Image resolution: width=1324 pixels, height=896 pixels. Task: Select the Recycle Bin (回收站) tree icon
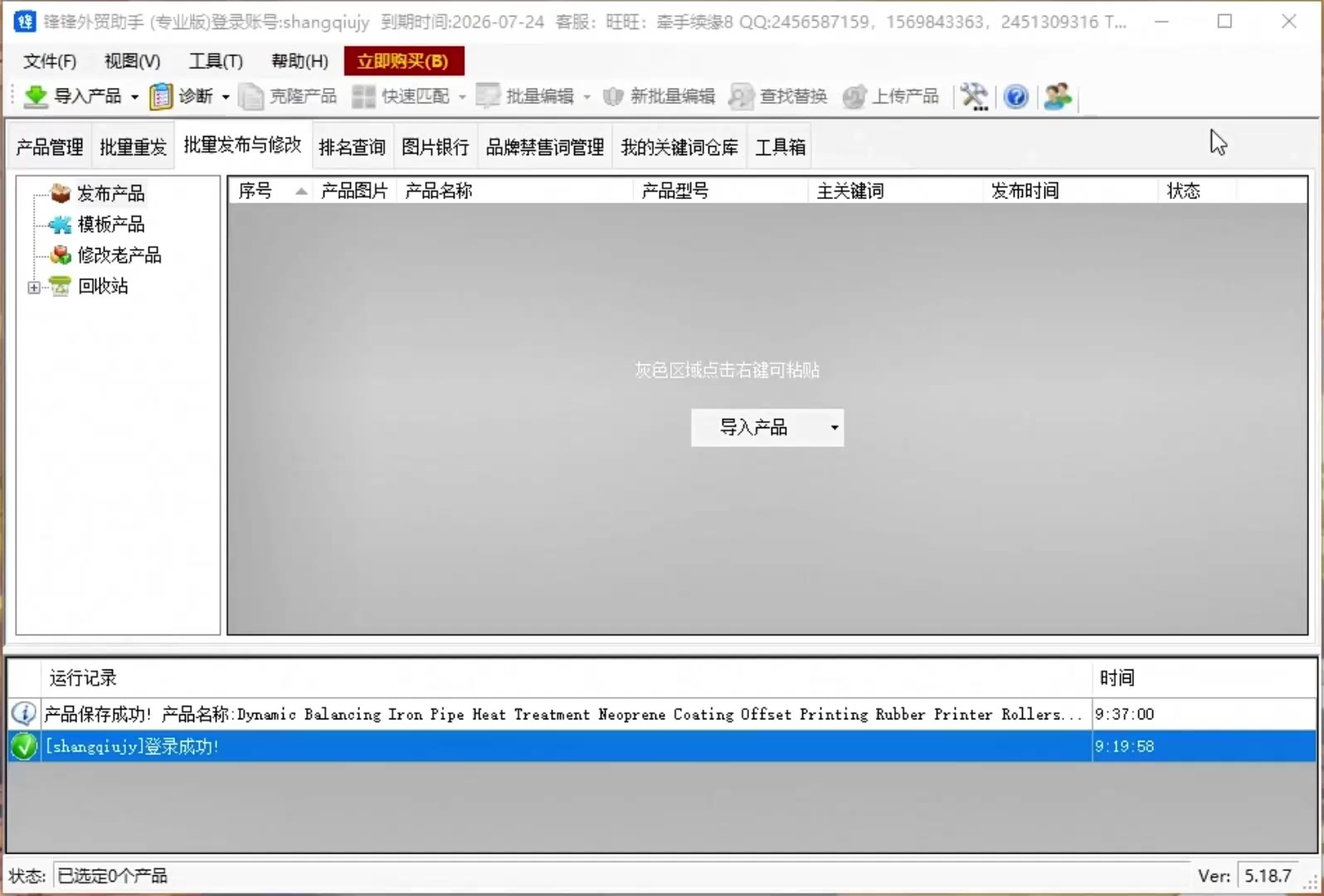point(61,286)
